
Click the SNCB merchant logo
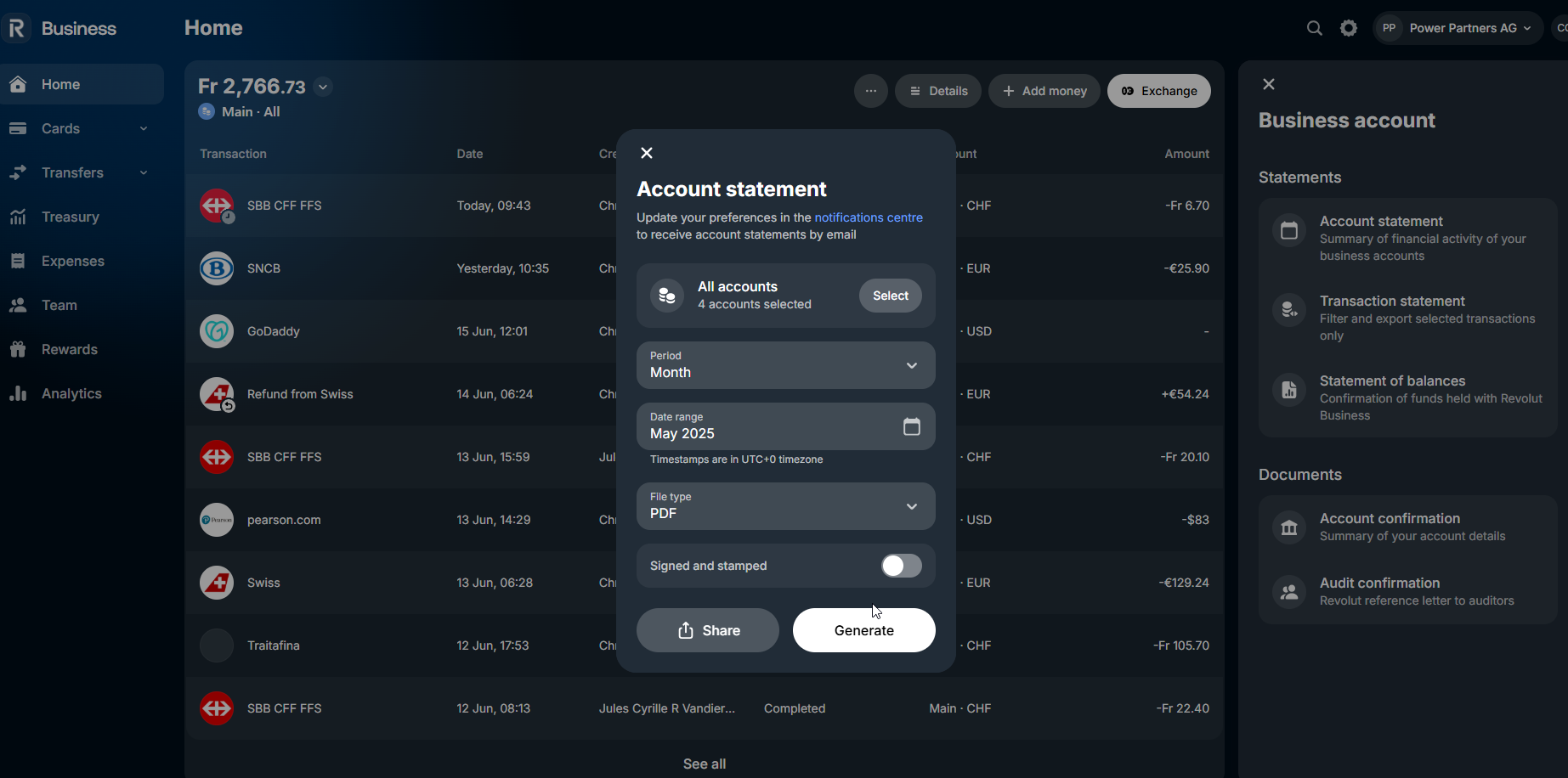tap(217, 268)
